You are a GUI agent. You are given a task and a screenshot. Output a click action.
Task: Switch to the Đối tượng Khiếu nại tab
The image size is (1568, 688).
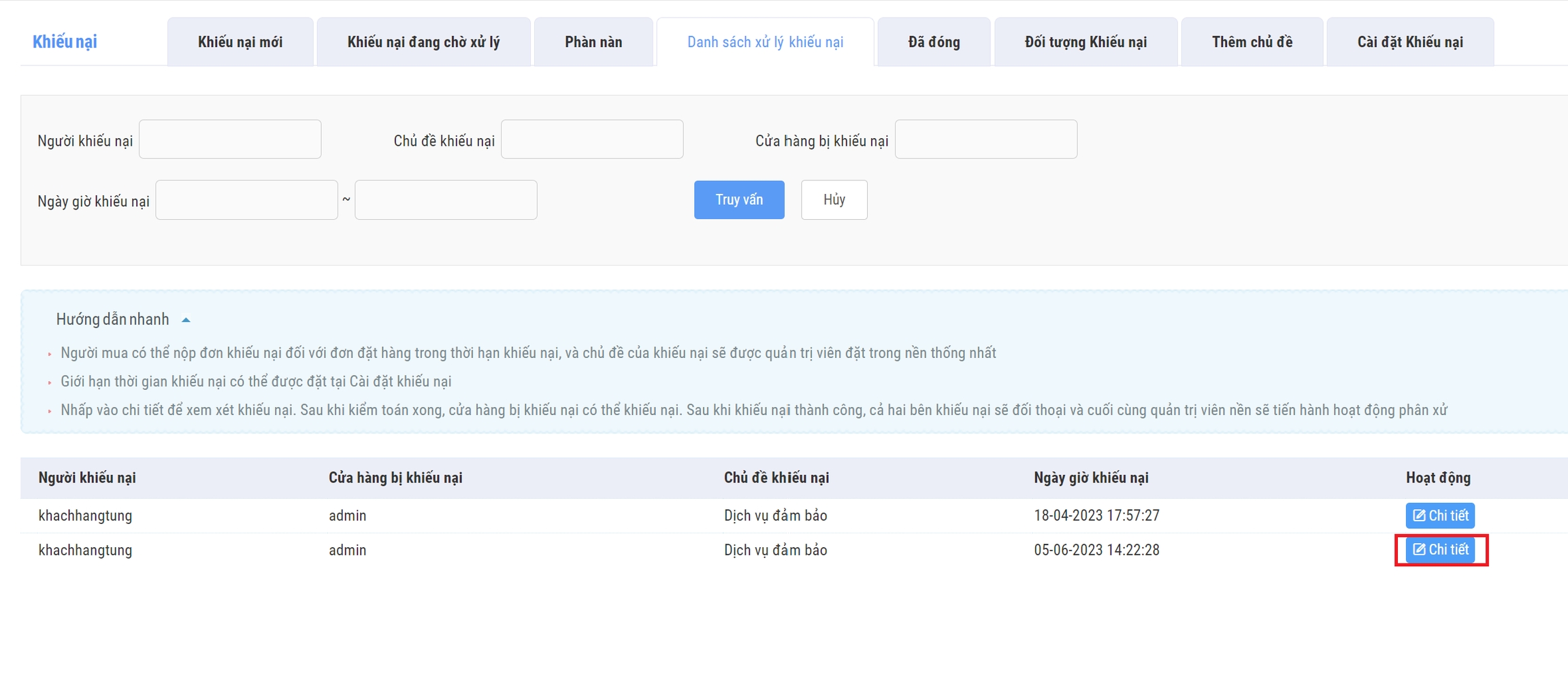coord(1085,42)
